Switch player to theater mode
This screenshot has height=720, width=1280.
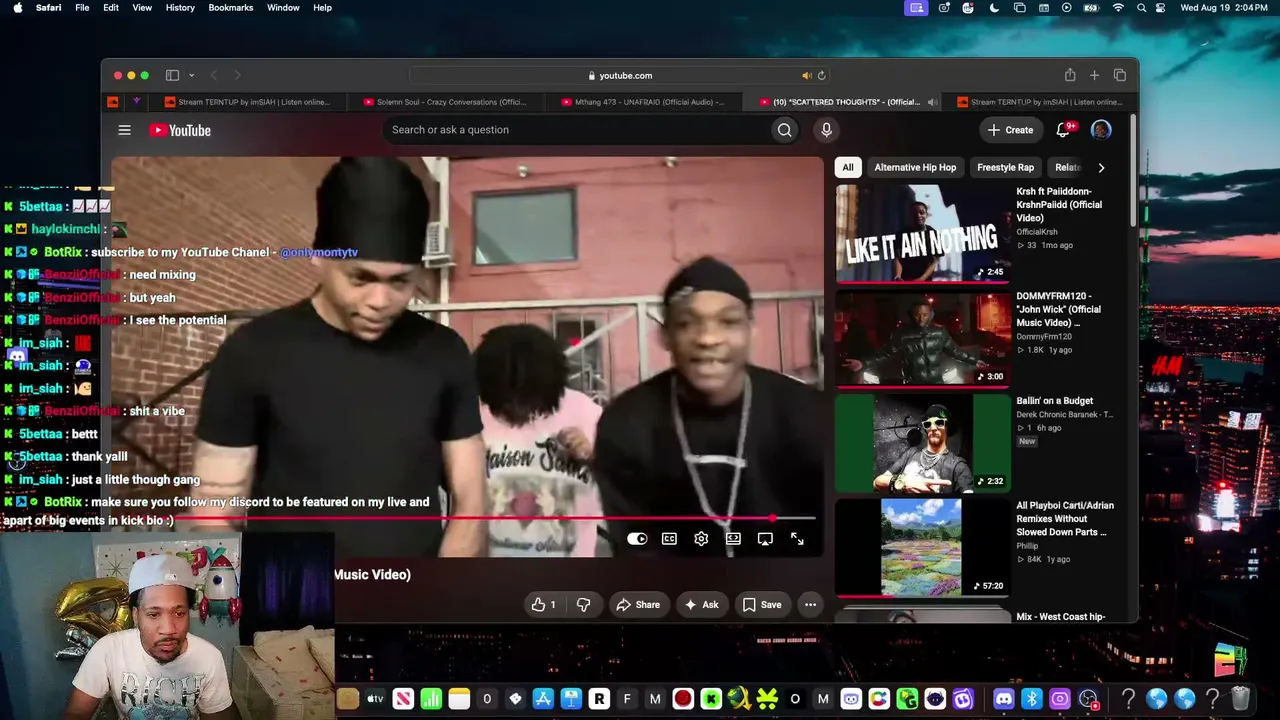(x=733, y=538)
